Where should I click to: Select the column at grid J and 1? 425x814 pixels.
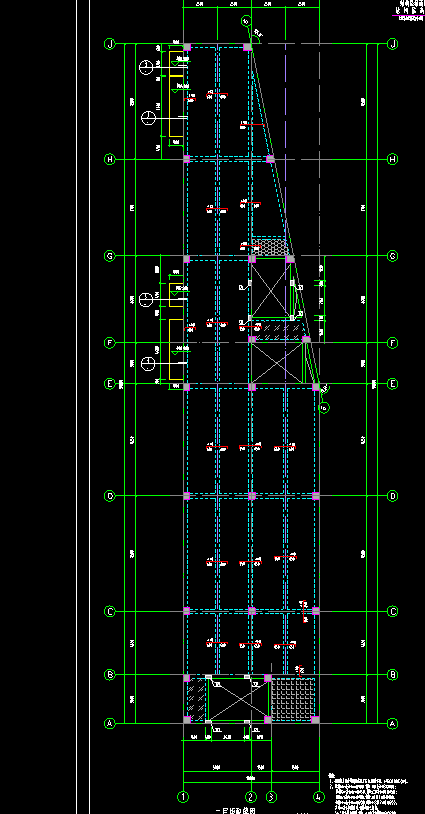pyautogui.click(x=187, y=47)
